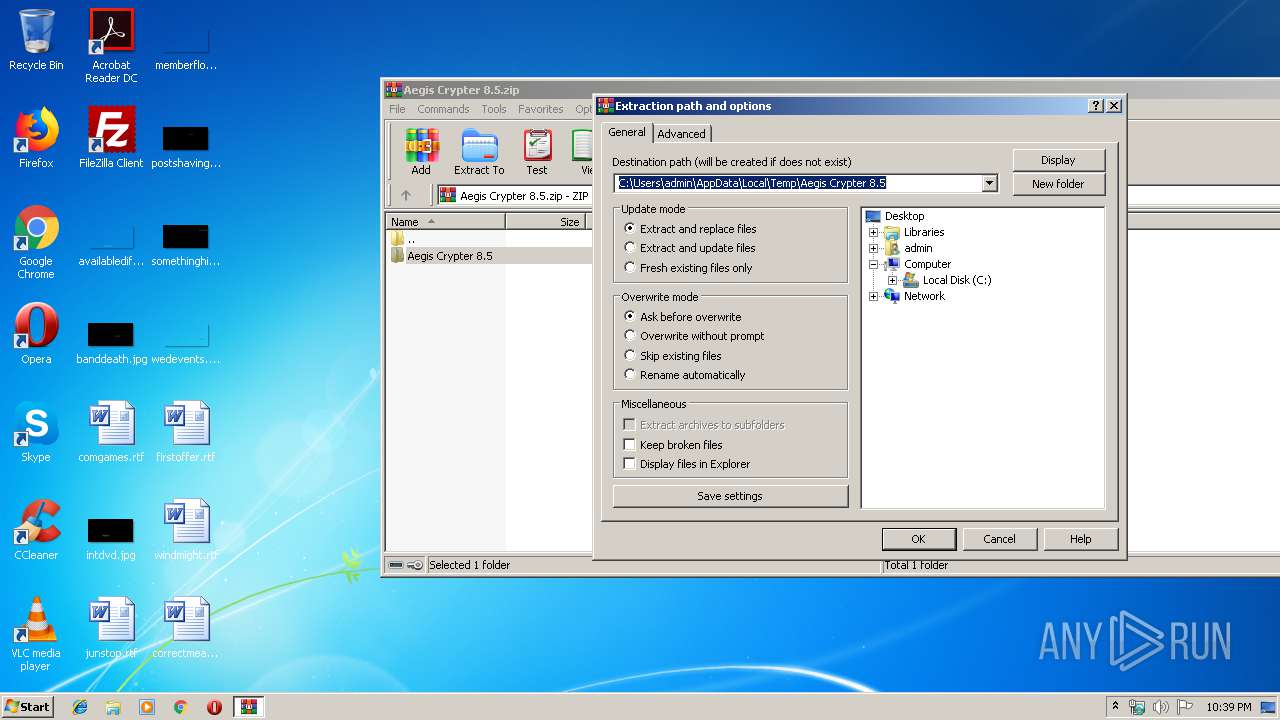The height and width of the screenshot is (720, 1280).
Task: Expand admin node in folder tree
Action: click(x=873, y=248)
